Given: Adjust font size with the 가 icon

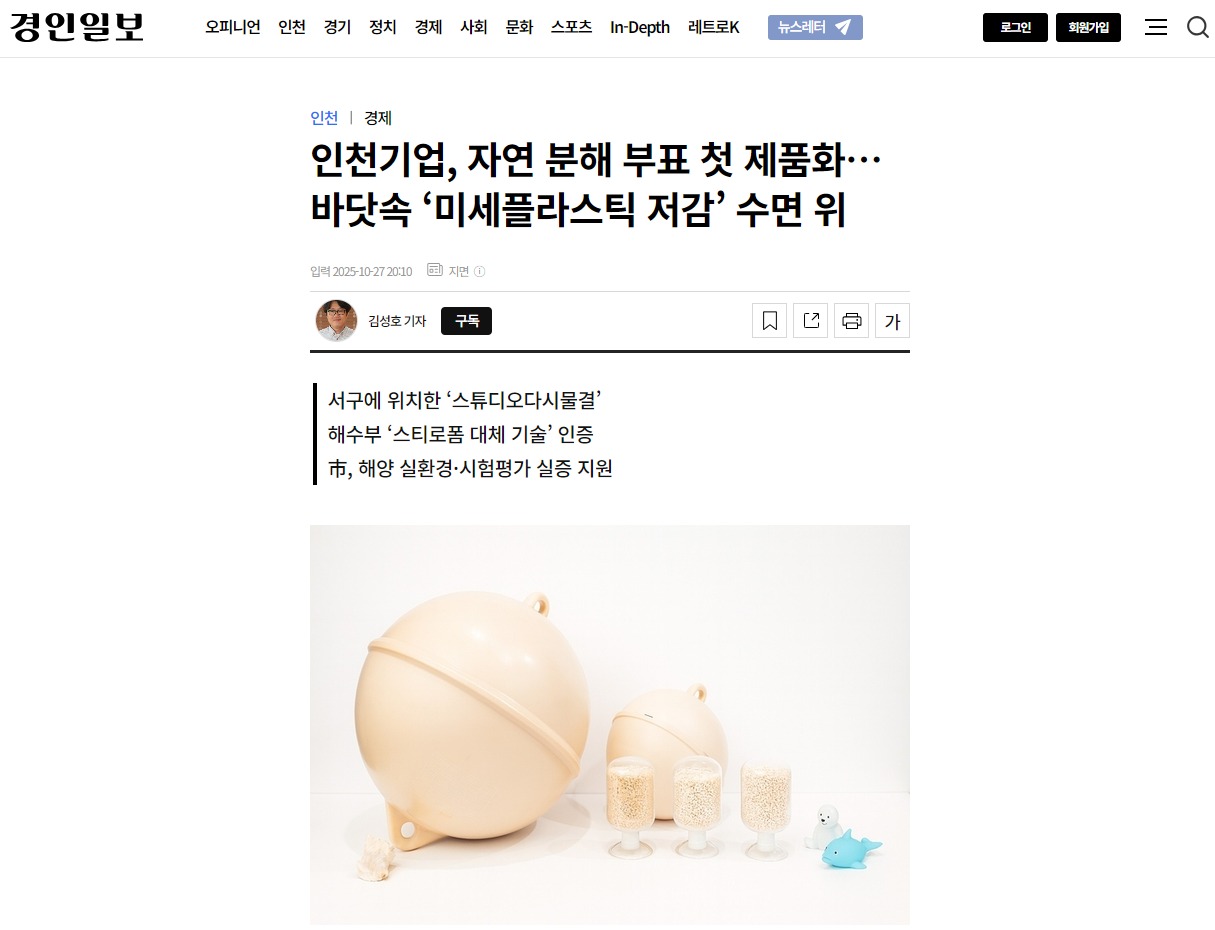Looking at the screenshot, I should coord(892,320).
